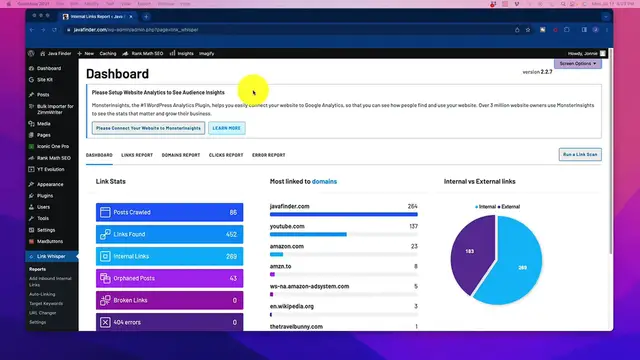Switch to Error Report tab
640x360 pixels.
[269, 155]
